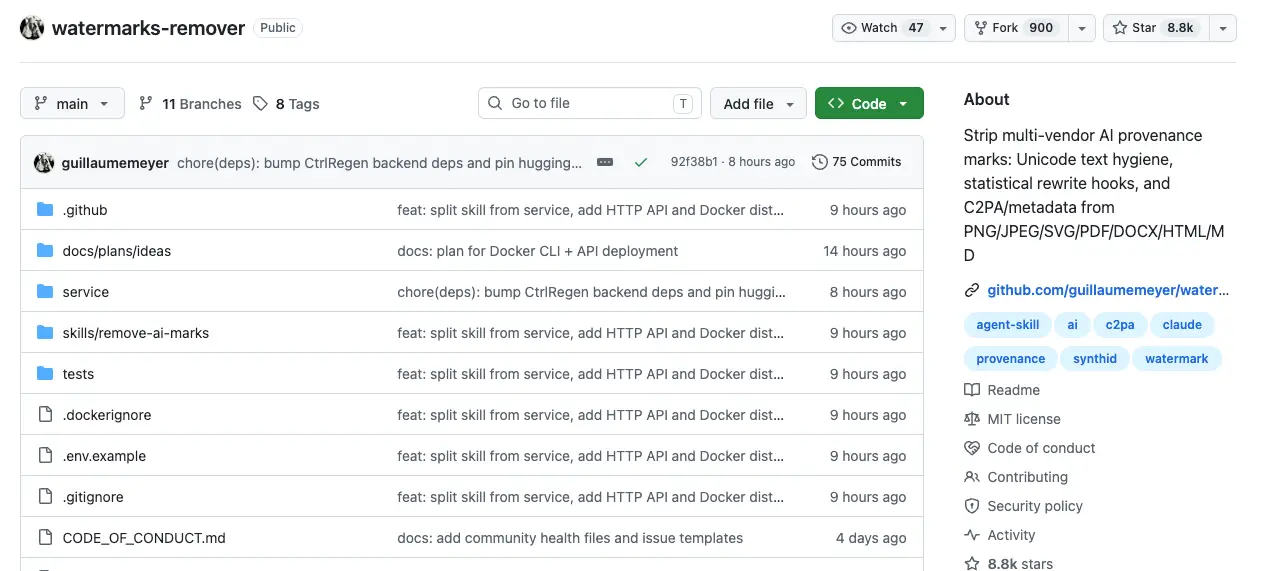This screenshot has width=1263, height=571.
Task: Show the green checkmark commit status details
Action: click(641, 162)
